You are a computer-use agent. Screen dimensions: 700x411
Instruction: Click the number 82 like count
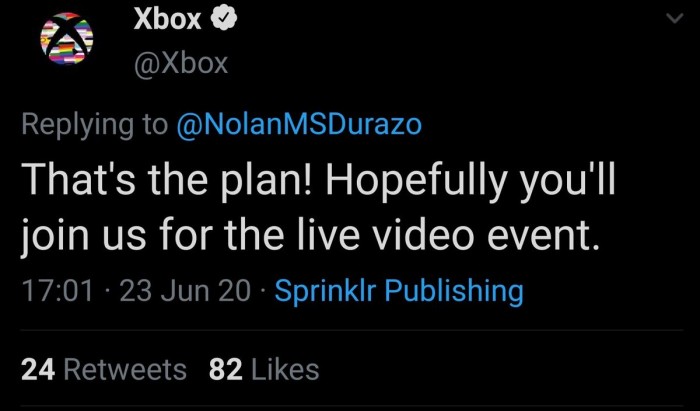click(224, 369)
